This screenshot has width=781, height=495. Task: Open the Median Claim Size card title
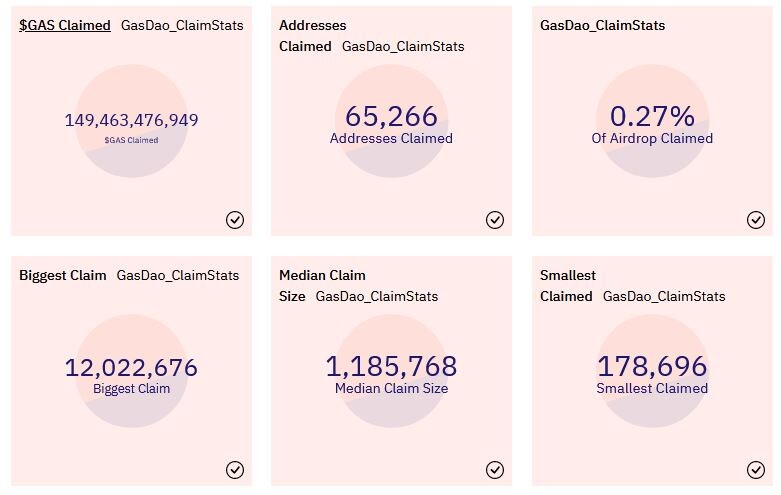point(322,286)
